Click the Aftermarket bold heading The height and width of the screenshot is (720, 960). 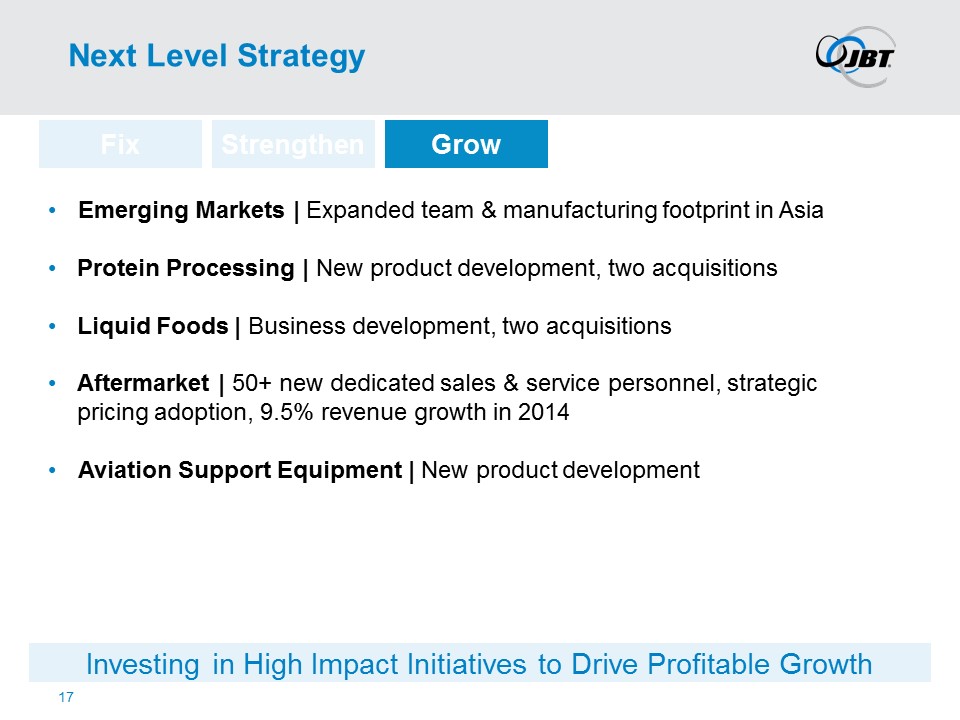tap(145, 384)
